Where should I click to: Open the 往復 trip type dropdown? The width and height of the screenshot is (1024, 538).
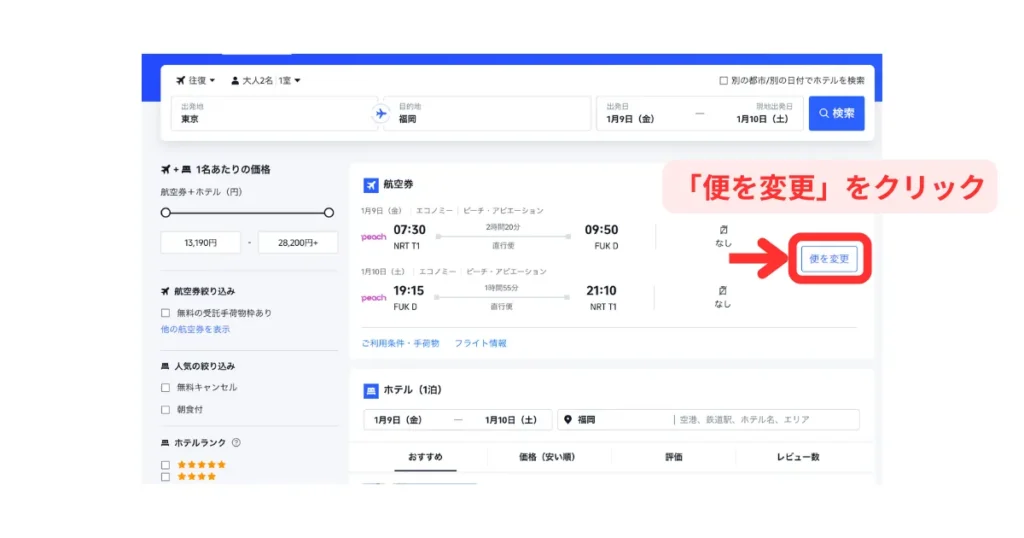(196, 80)
